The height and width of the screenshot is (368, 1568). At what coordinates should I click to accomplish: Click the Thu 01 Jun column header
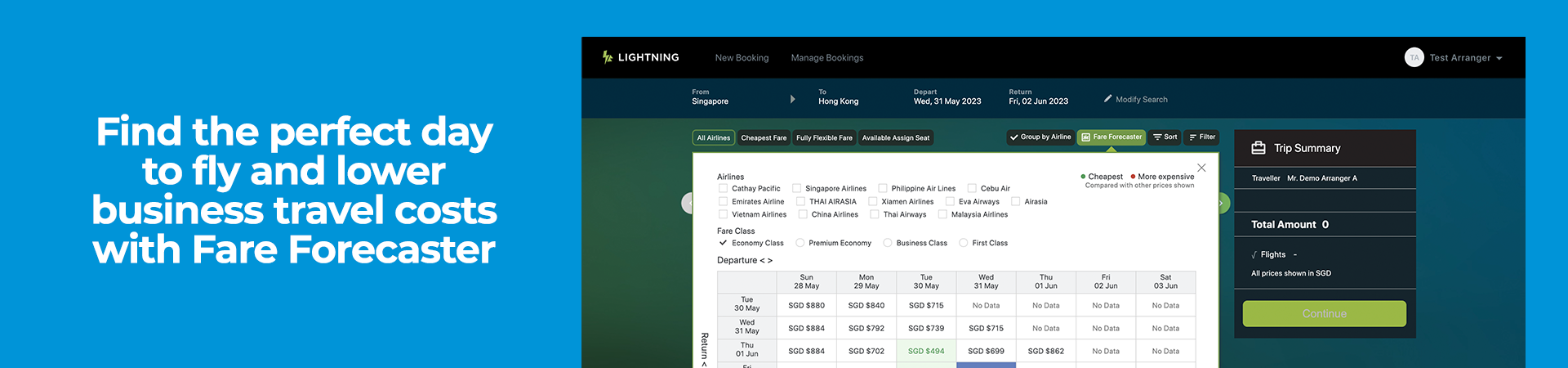1046,282
